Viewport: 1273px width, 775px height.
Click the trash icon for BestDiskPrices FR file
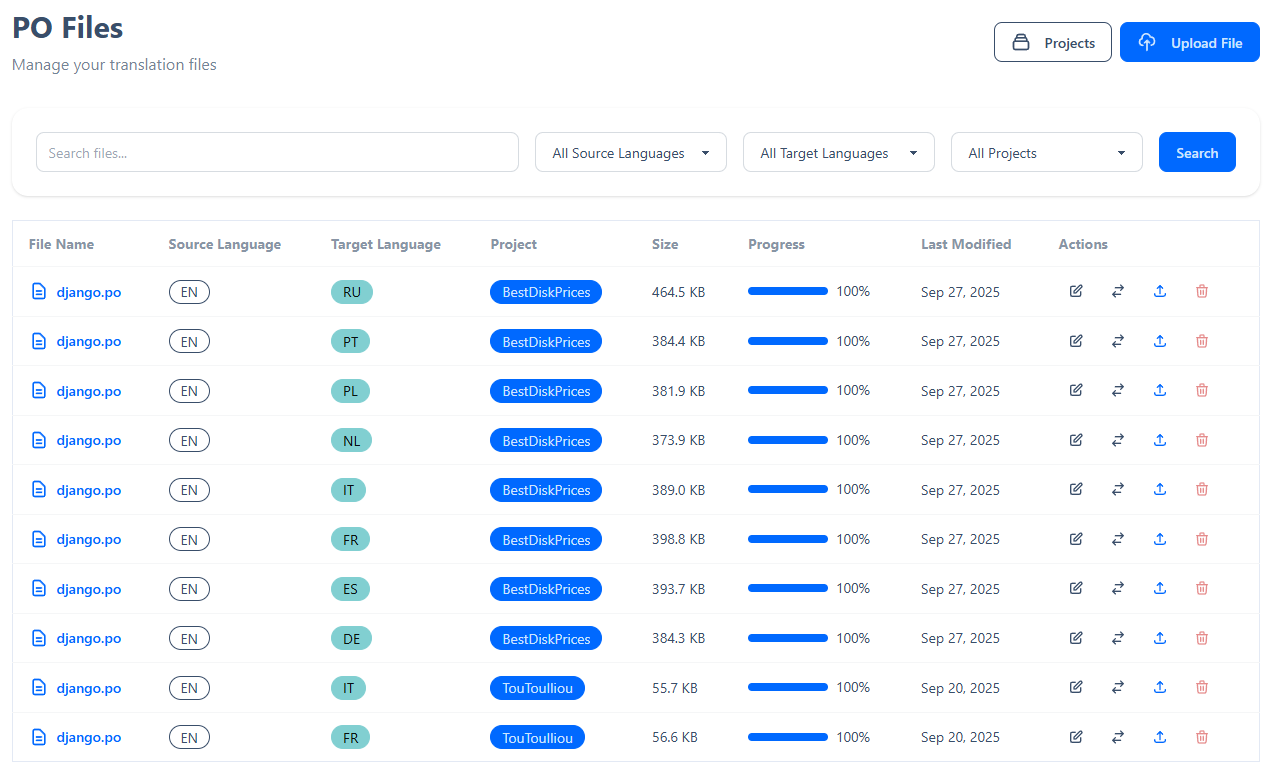point(1202,539)
